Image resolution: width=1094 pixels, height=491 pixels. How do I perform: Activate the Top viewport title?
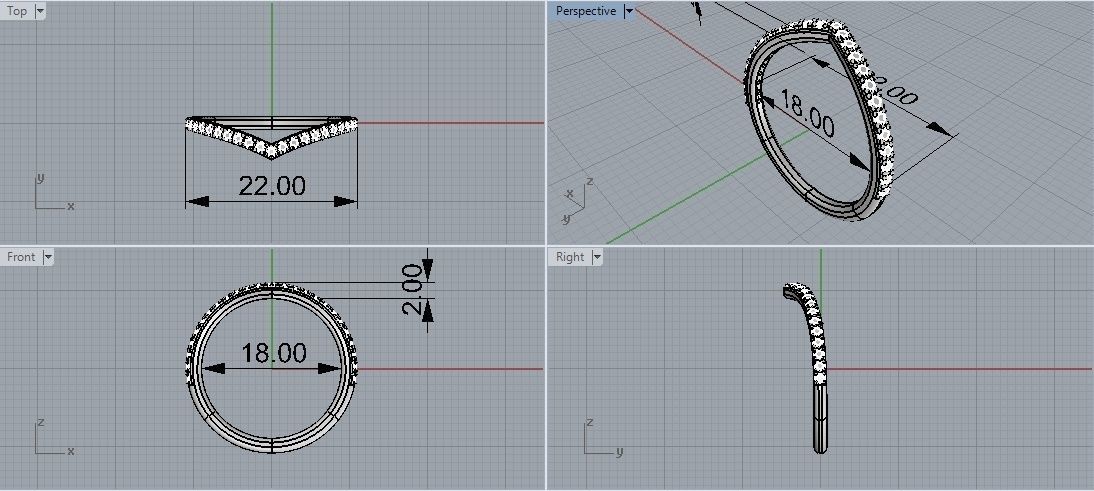[x=17, y=11]
